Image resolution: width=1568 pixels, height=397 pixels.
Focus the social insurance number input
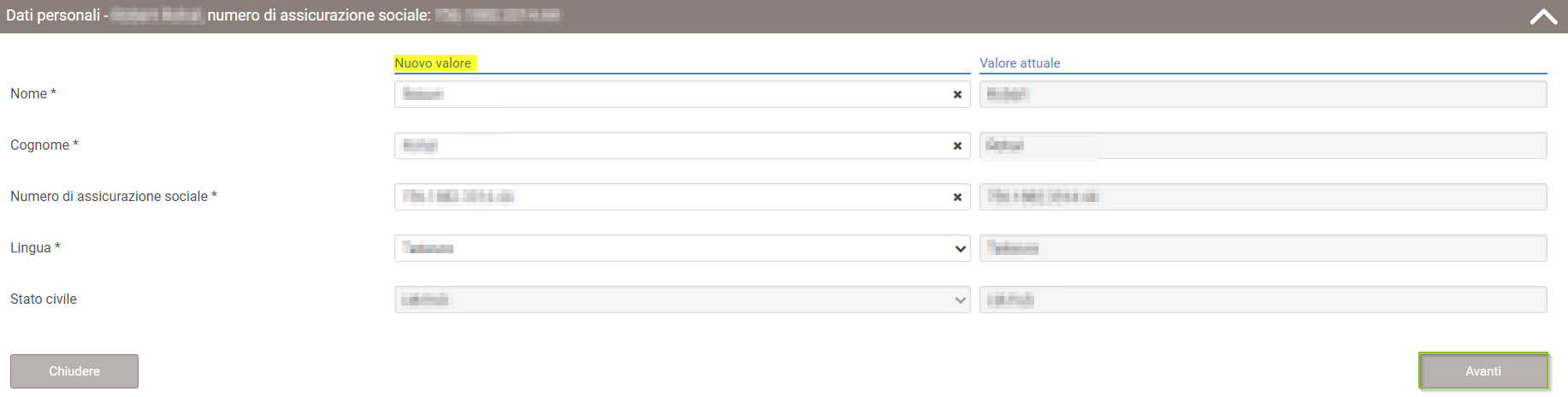(x=672, y=197)
